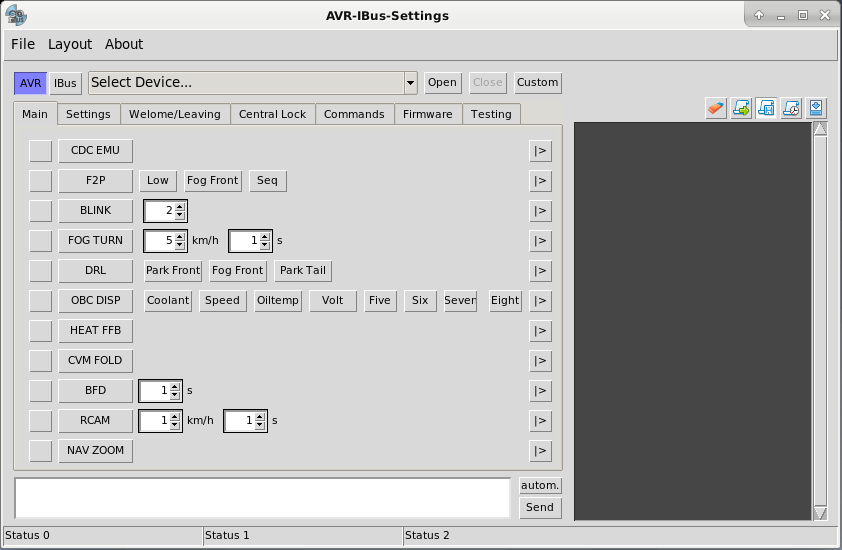Click the |> button in HEAT FFB row

point(540,331)
